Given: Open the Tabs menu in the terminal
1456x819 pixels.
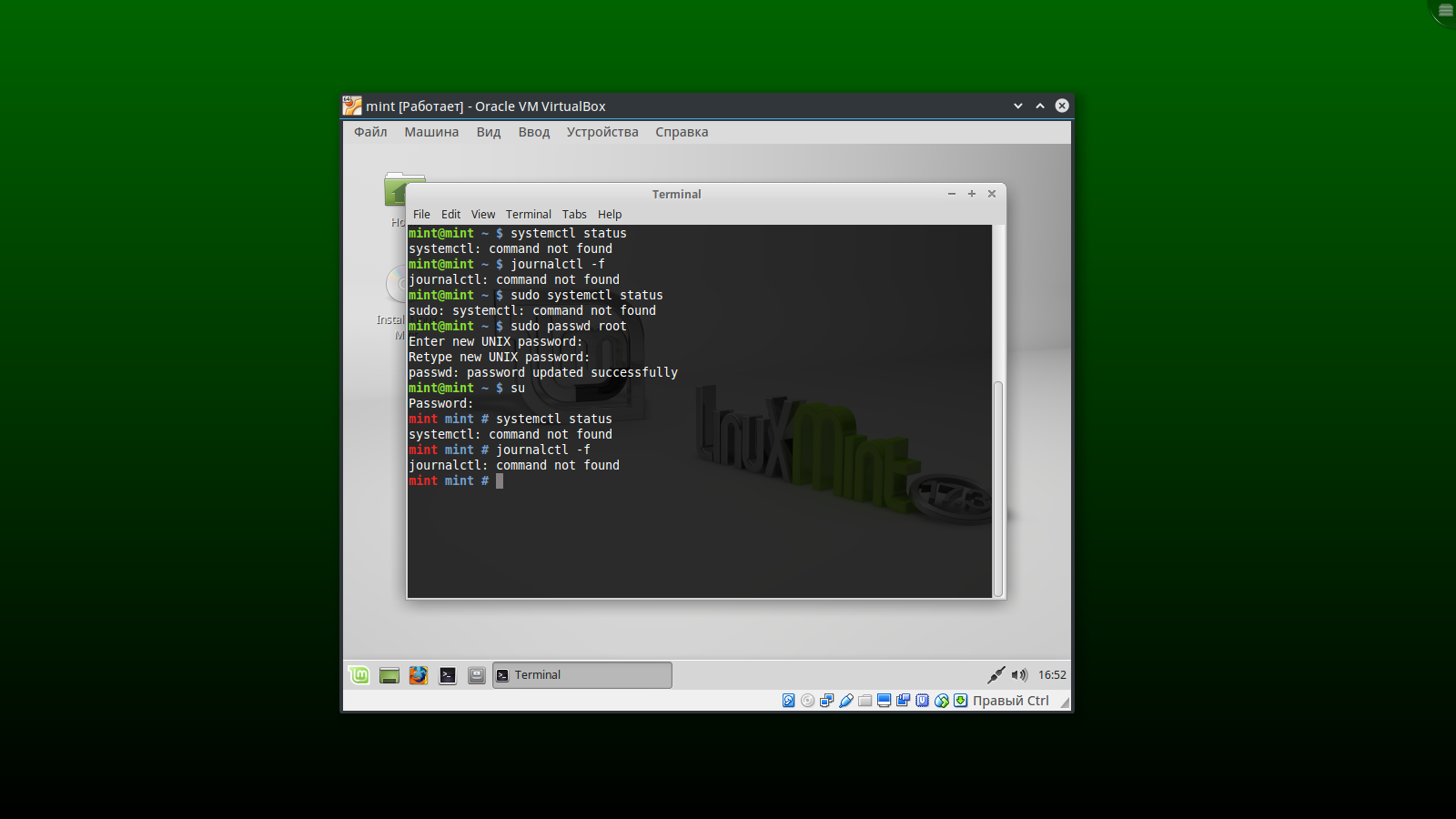Looking at the screenshot, I should tap(574, 215).
